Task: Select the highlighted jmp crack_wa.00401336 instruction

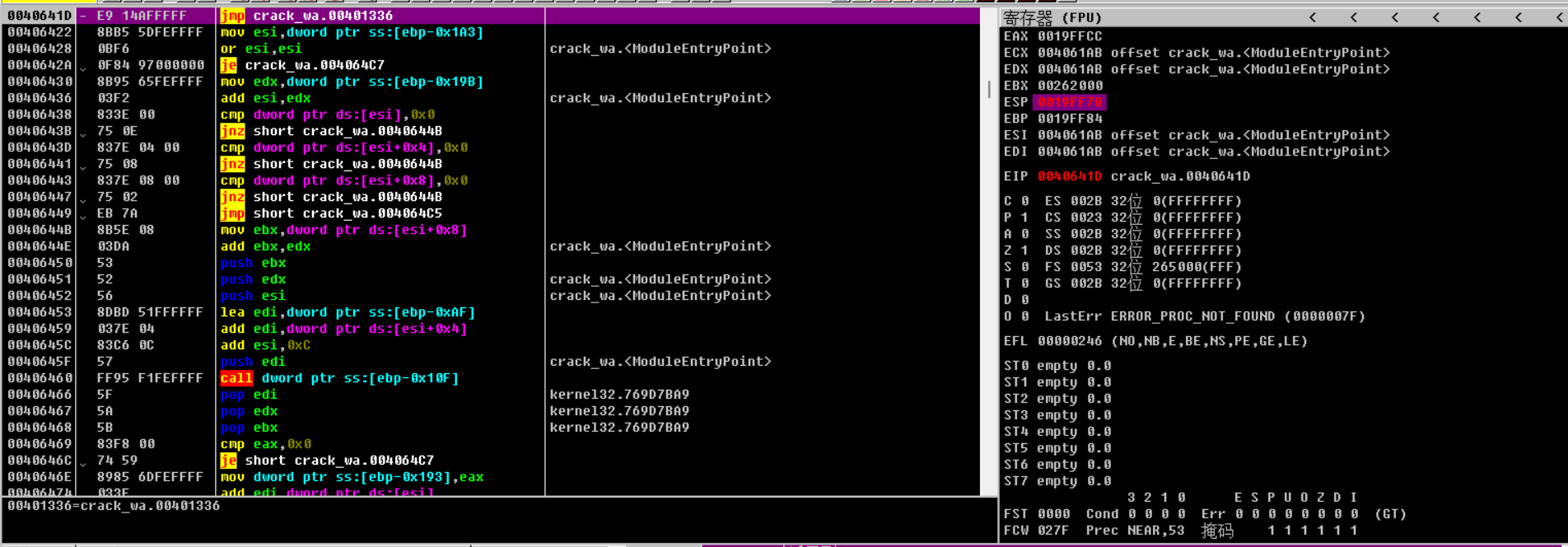Action: pyautogui.click(x=306, y=16)
